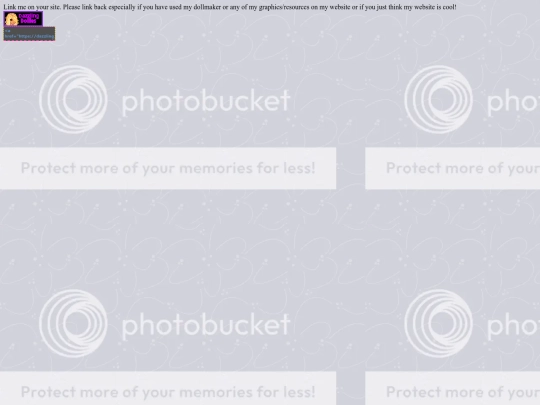
Task: Click the 'Link me on your site.' sentence
Action: pos(32,7)
